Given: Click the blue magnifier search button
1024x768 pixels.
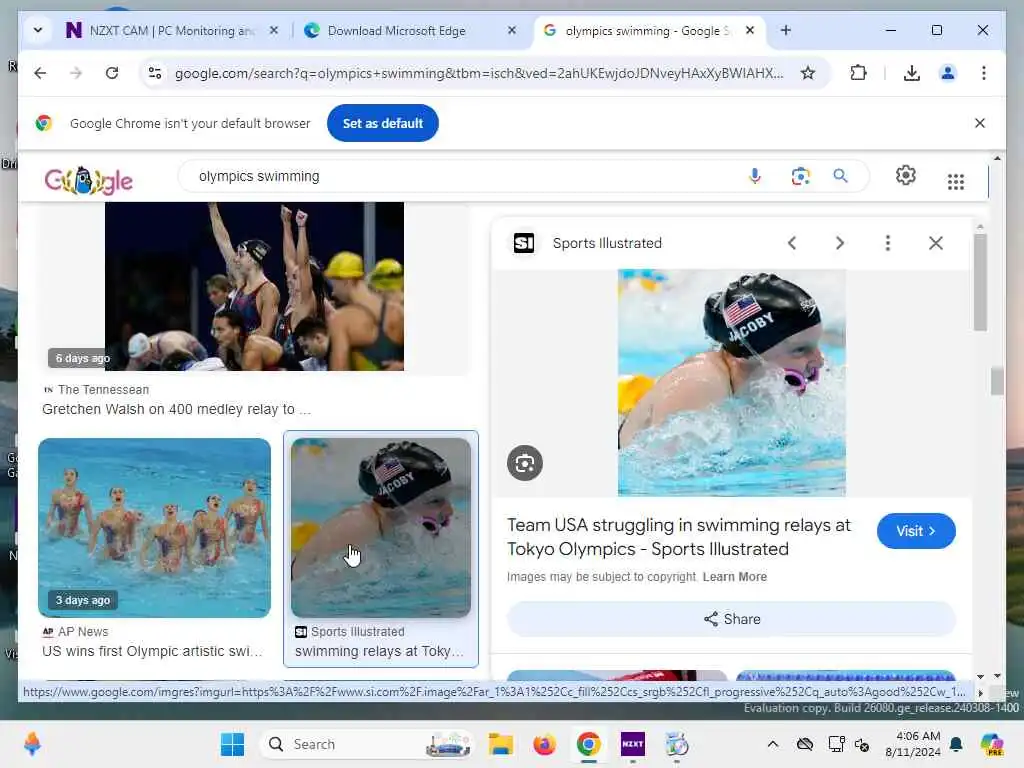Looking at the screenshot, I should pyautogui.click(x=840, y=176).
